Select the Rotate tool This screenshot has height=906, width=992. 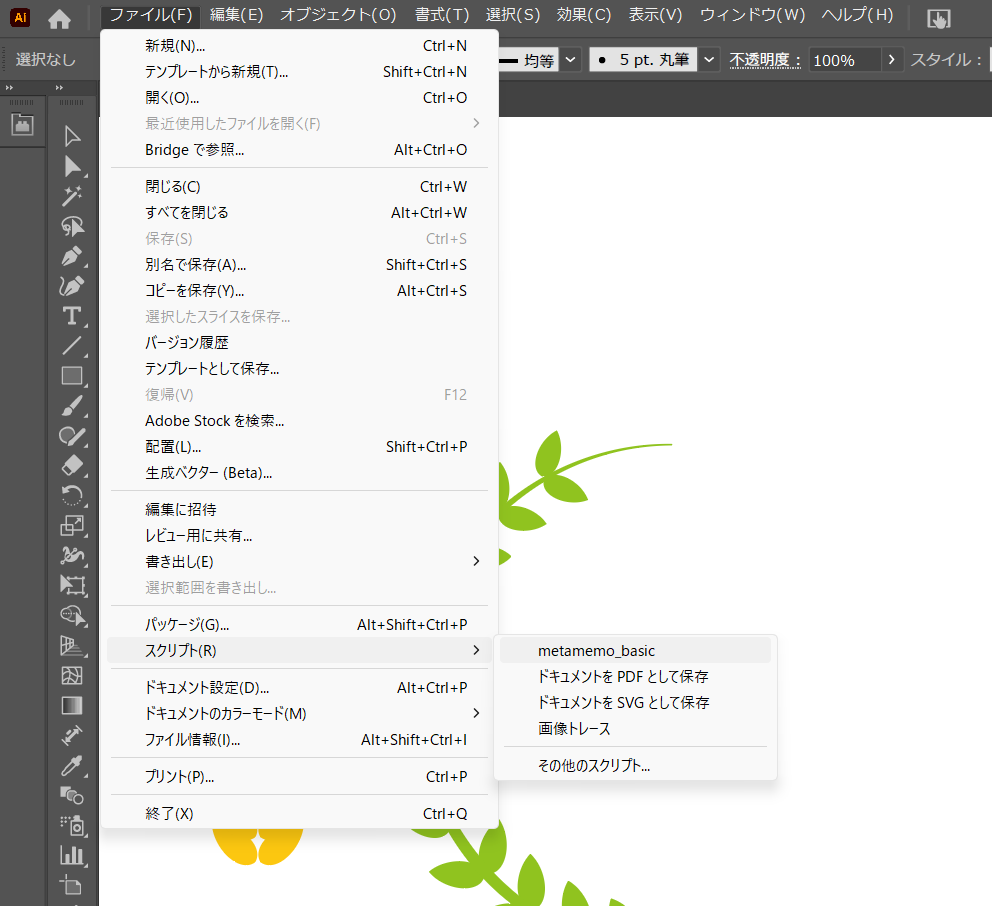72,495
